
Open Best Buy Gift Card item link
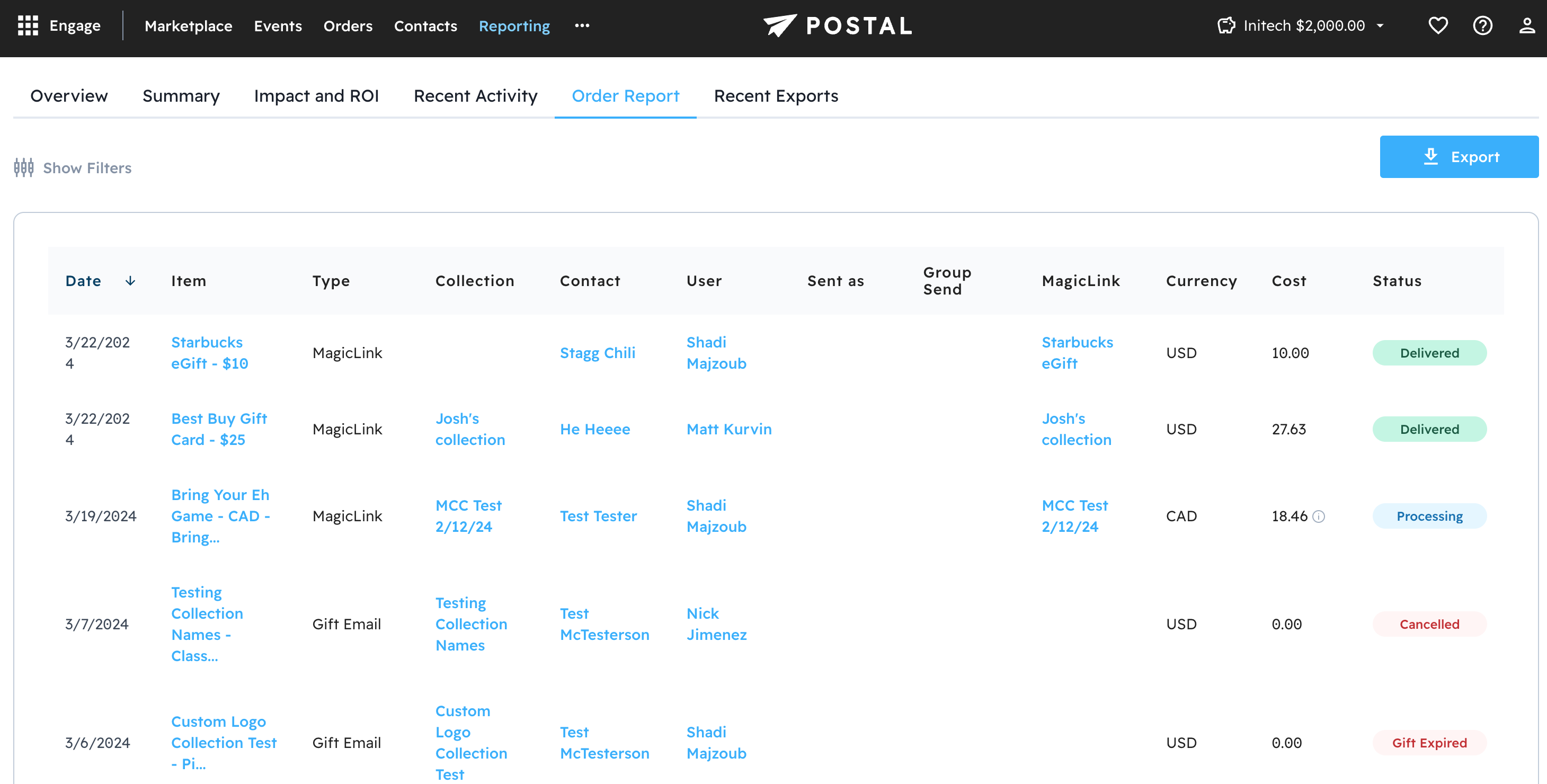pyautogui.click(x=219, y=429)
